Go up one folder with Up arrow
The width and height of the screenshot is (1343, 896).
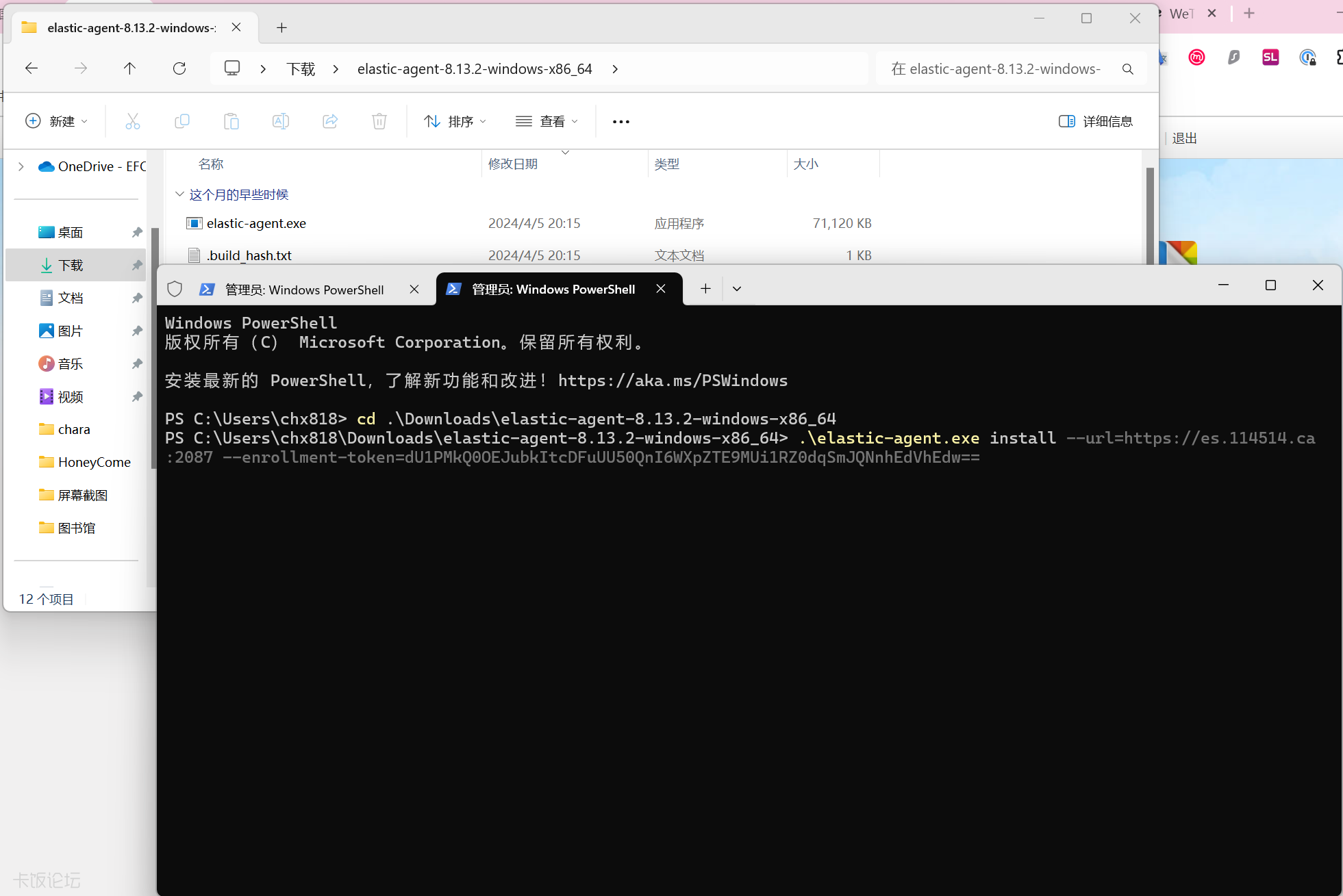point(129,68)
